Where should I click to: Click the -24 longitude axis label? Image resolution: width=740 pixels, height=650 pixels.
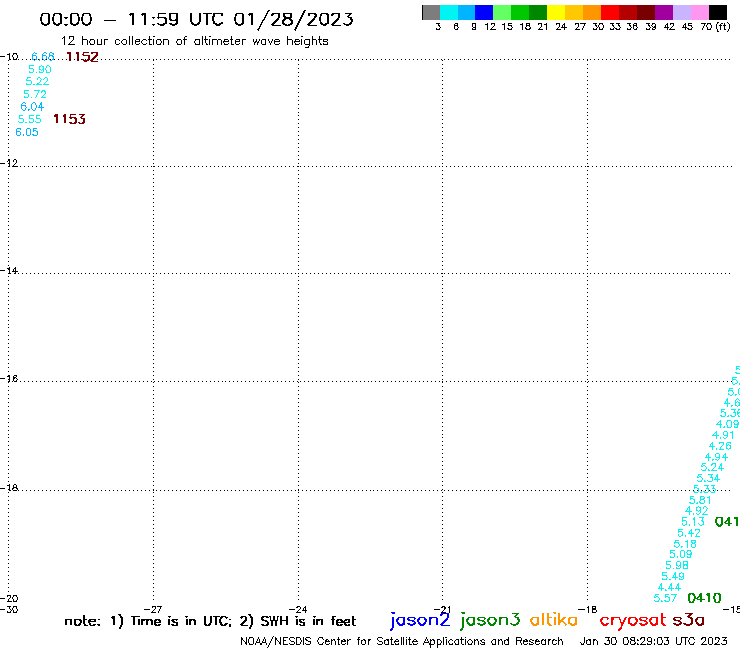tap(298, 610)
